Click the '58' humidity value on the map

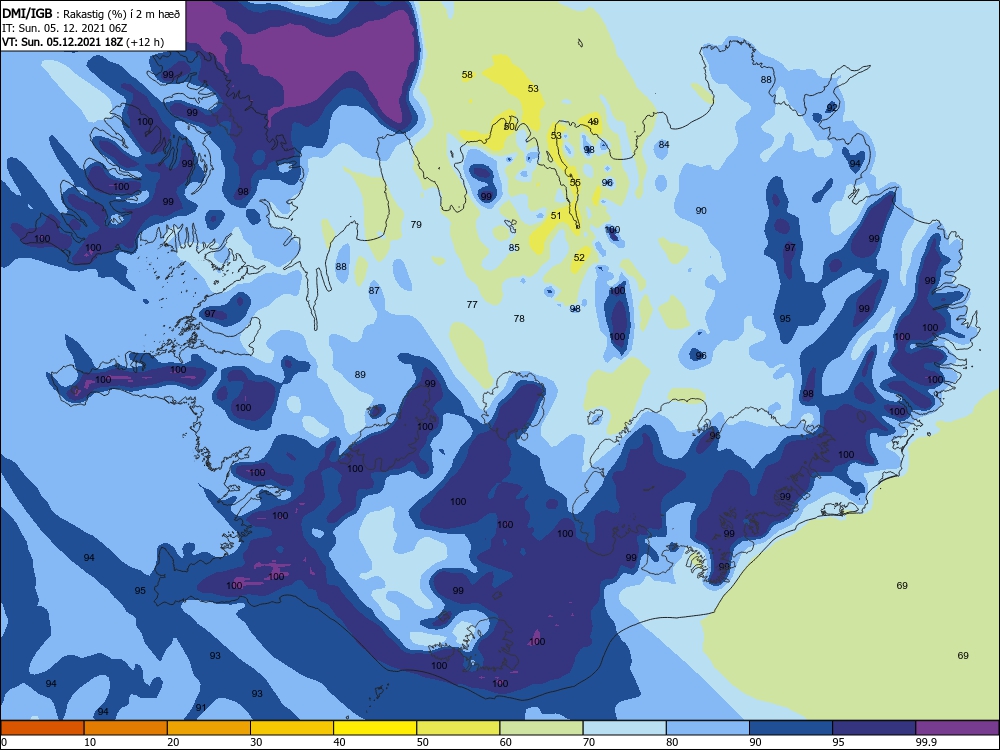coord(467,75)
